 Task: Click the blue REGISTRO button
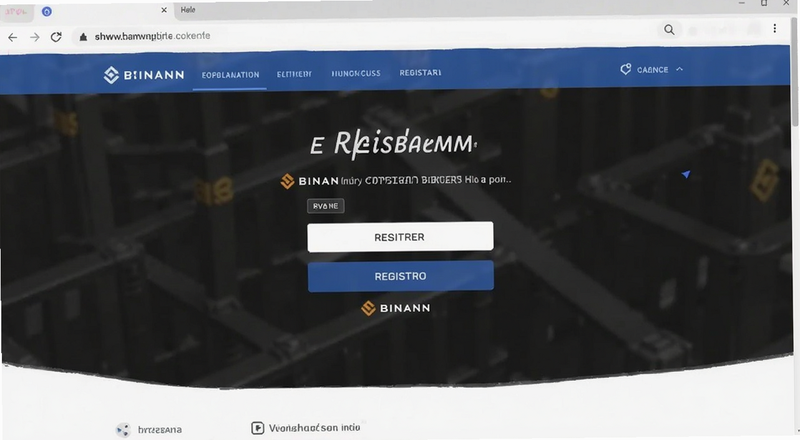(x=401, y=276)
